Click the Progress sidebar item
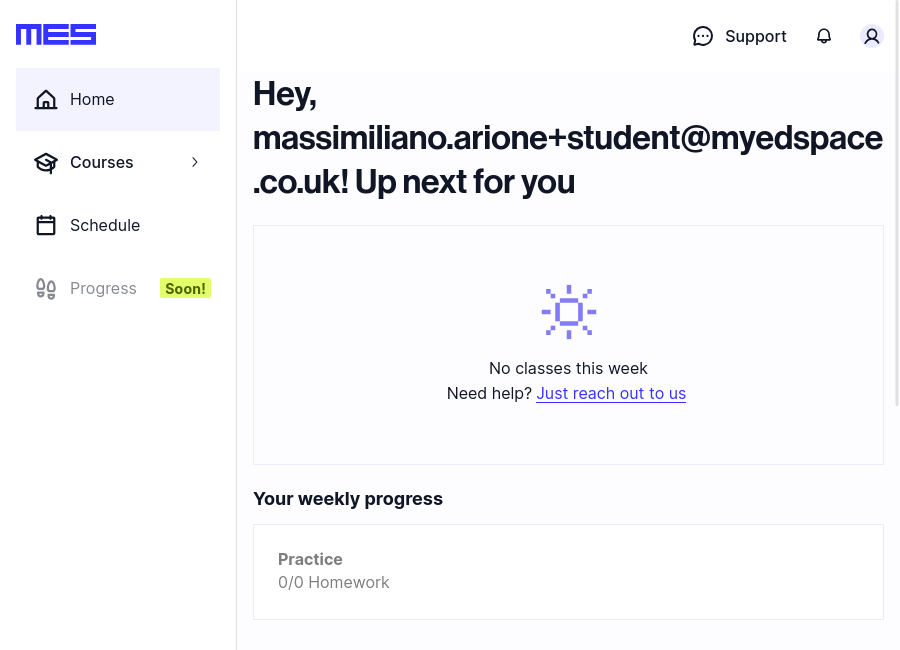The width and height of the screenshot is (900, 650). coord(103,288)
